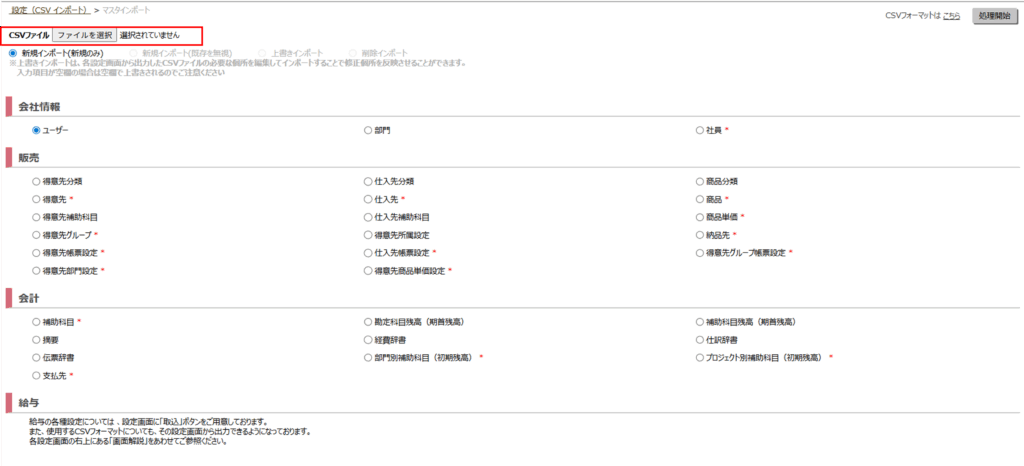Select 得意先部門設定 radio option
Viewport: 1024px width, 466px height.
pos(36,271)
